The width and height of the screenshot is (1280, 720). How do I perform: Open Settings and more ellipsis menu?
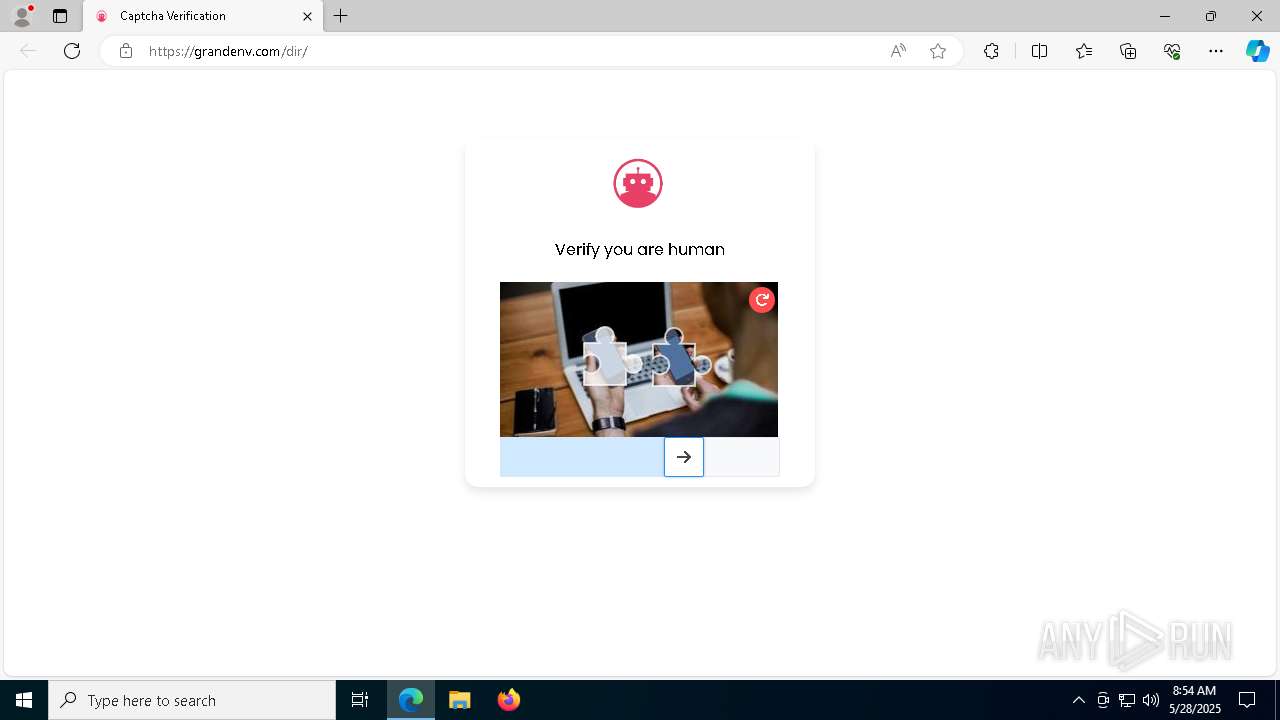[1216, 51]
